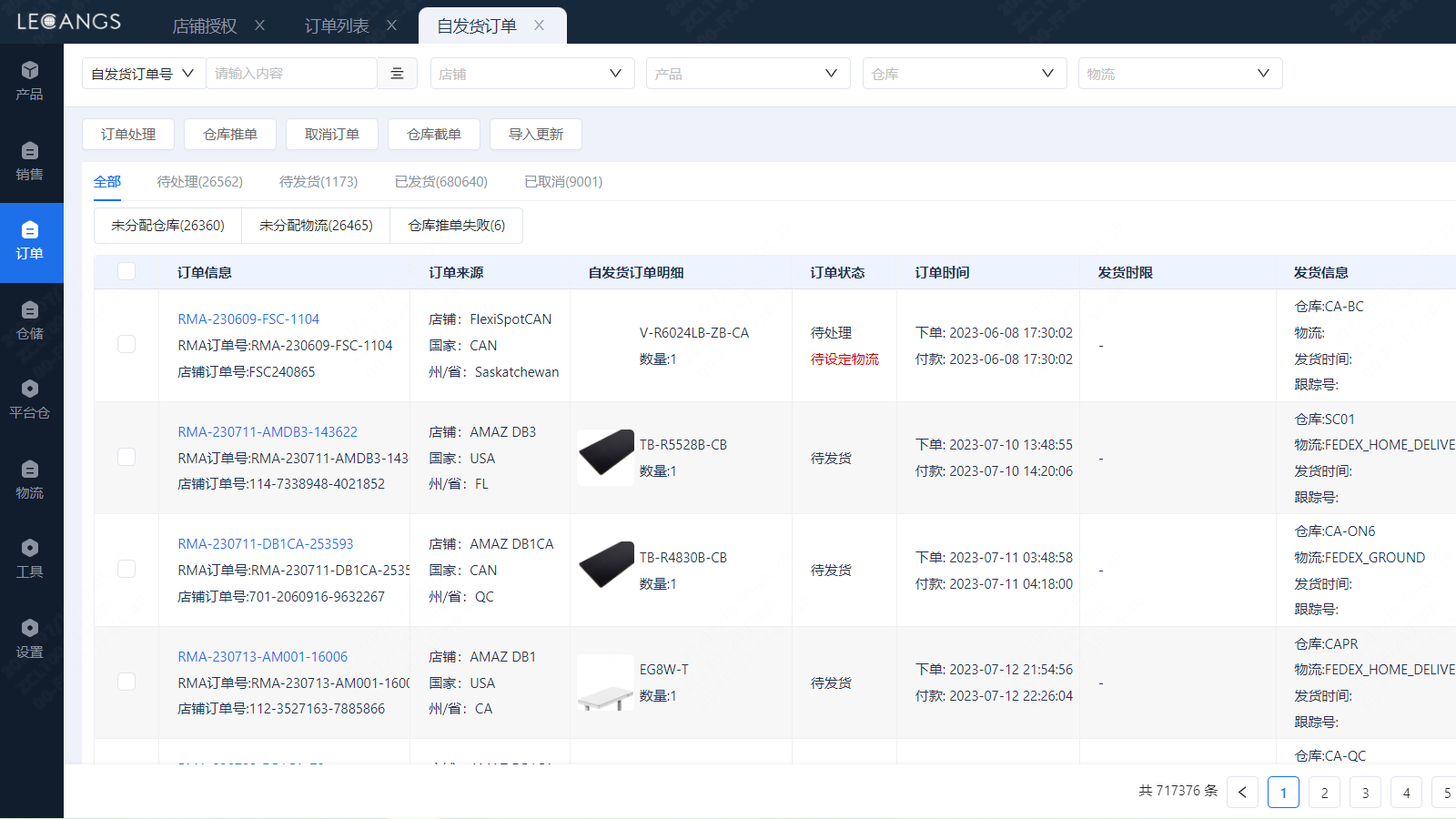Open the 产品 sidebar section
1456x819 pixels.
click(30, 81)
